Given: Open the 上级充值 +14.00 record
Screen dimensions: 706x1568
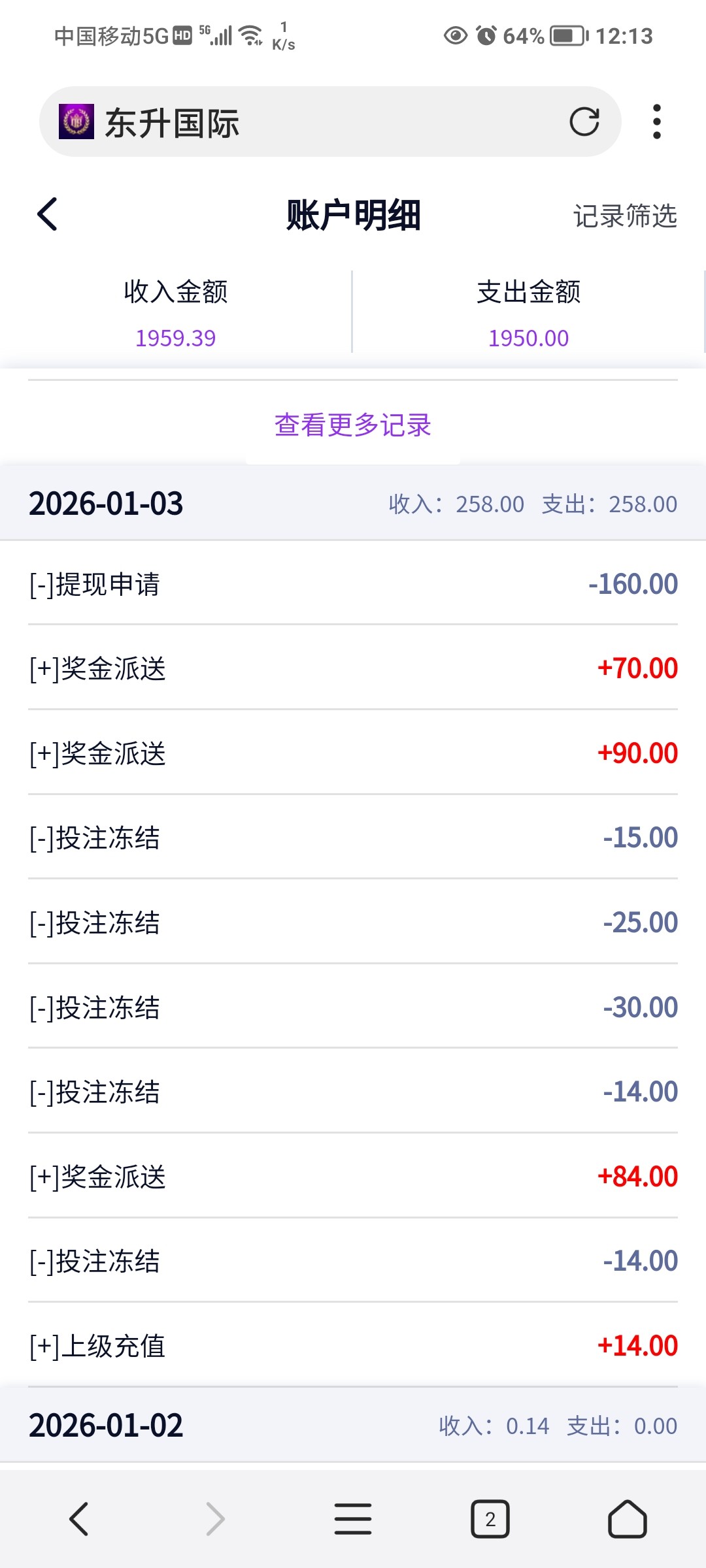Looking at the screenshot, I should pos(353,1346).
